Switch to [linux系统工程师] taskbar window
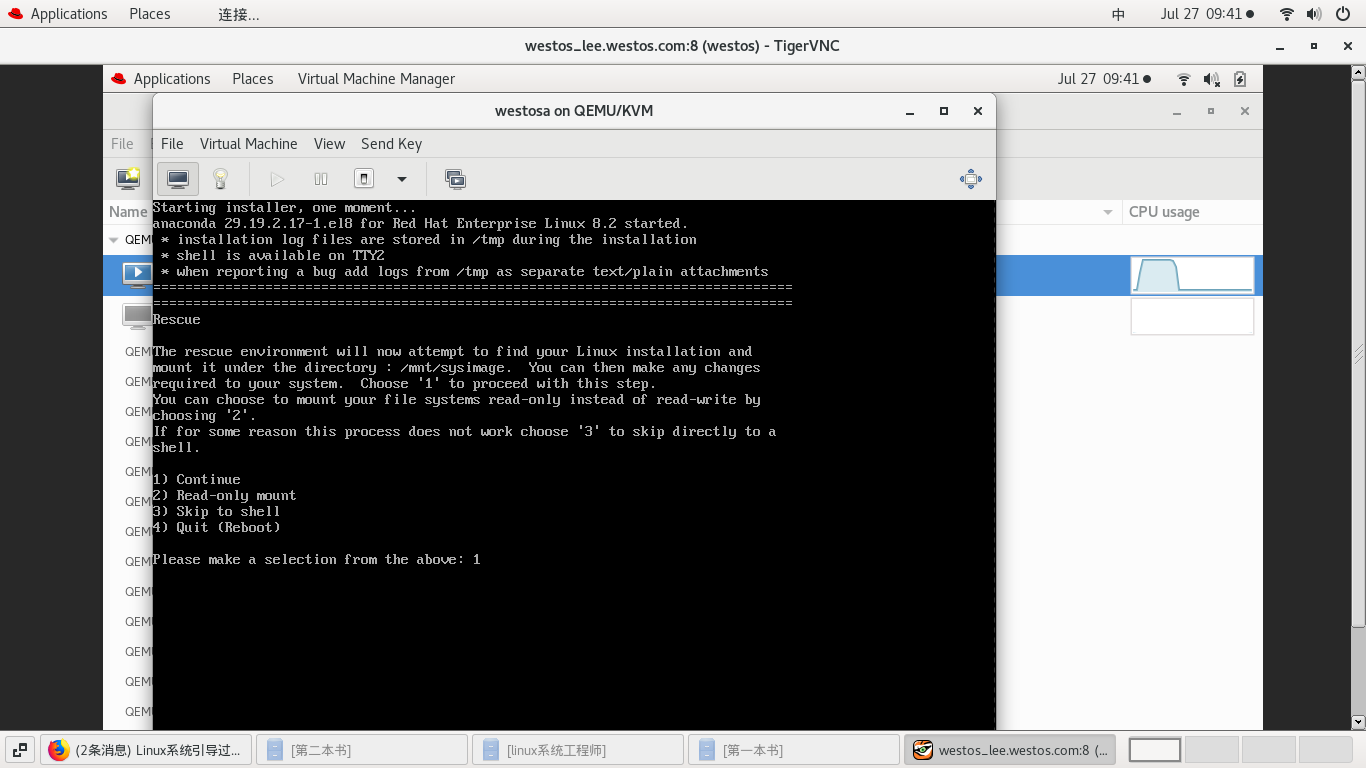 click(578, 750)
